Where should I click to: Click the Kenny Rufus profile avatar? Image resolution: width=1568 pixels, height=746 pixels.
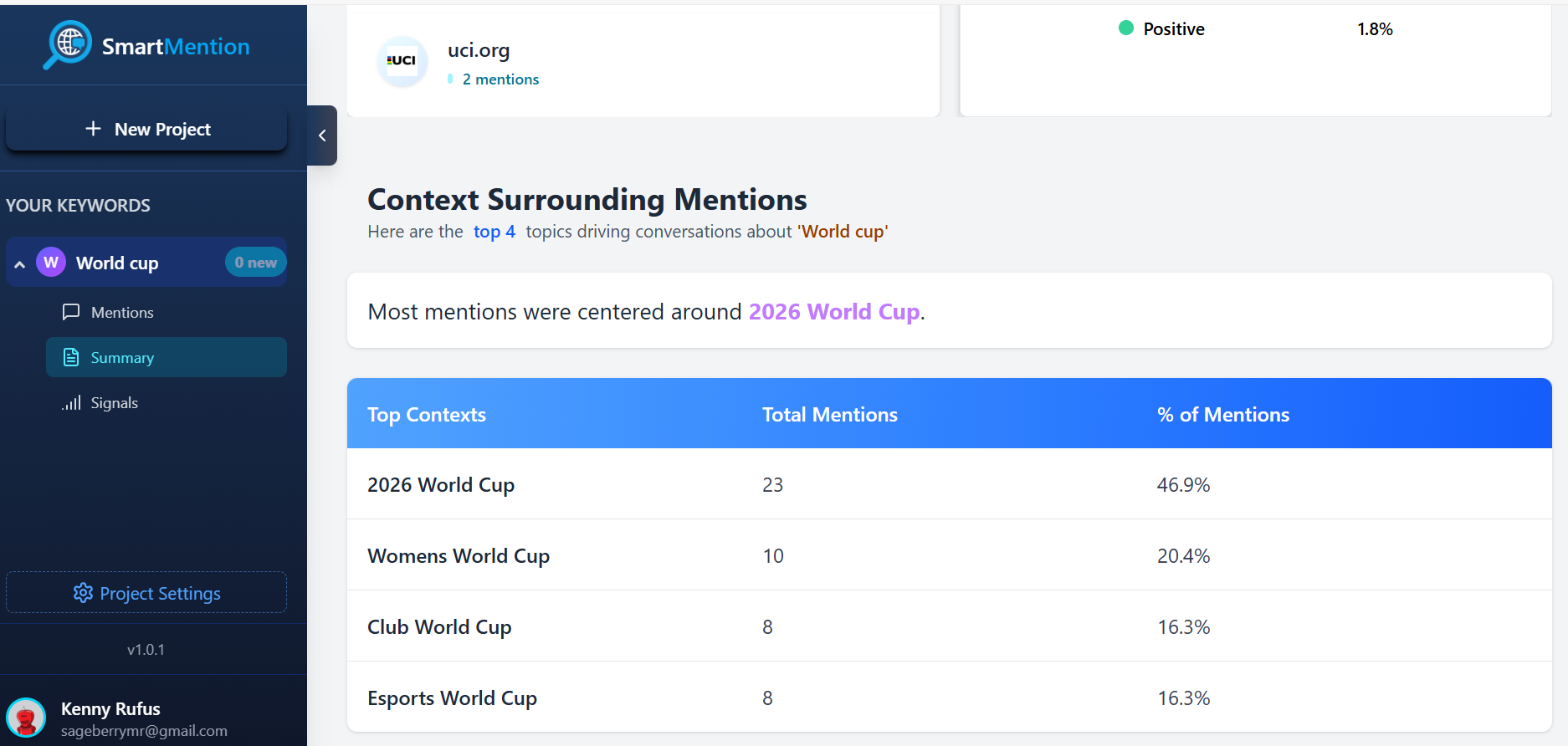tap(26, 718)
